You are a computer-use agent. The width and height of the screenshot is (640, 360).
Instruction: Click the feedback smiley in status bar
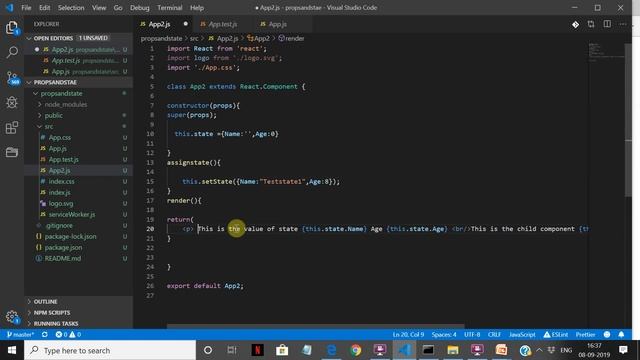point(607,334)
